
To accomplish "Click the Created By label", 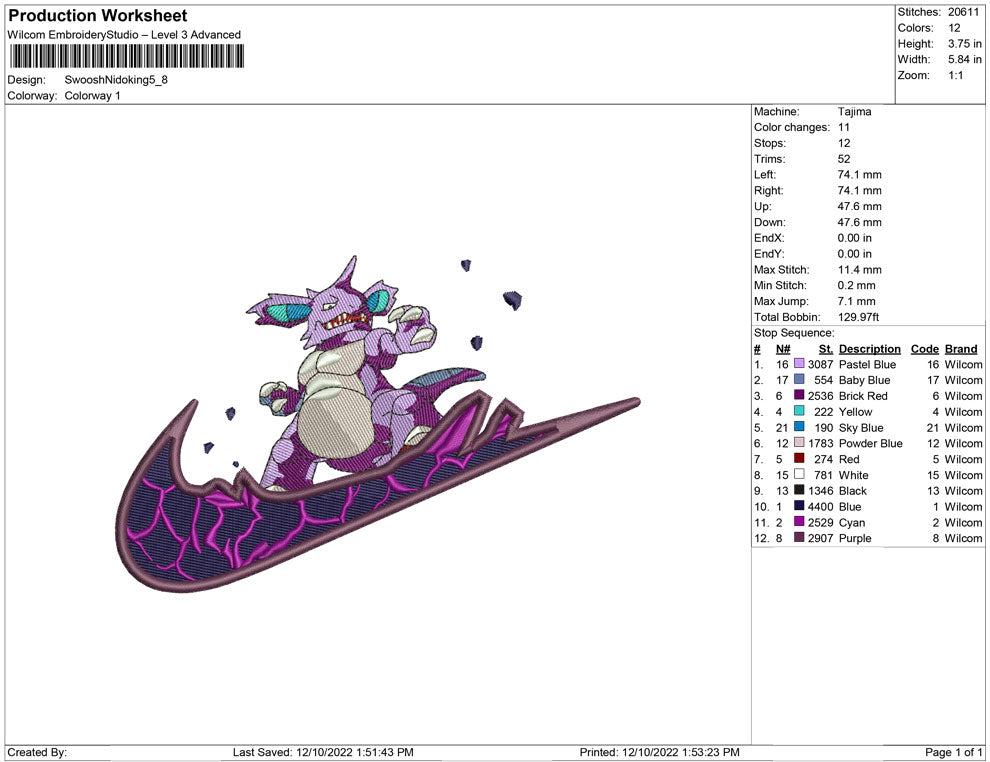I will [x=37, y=752].
